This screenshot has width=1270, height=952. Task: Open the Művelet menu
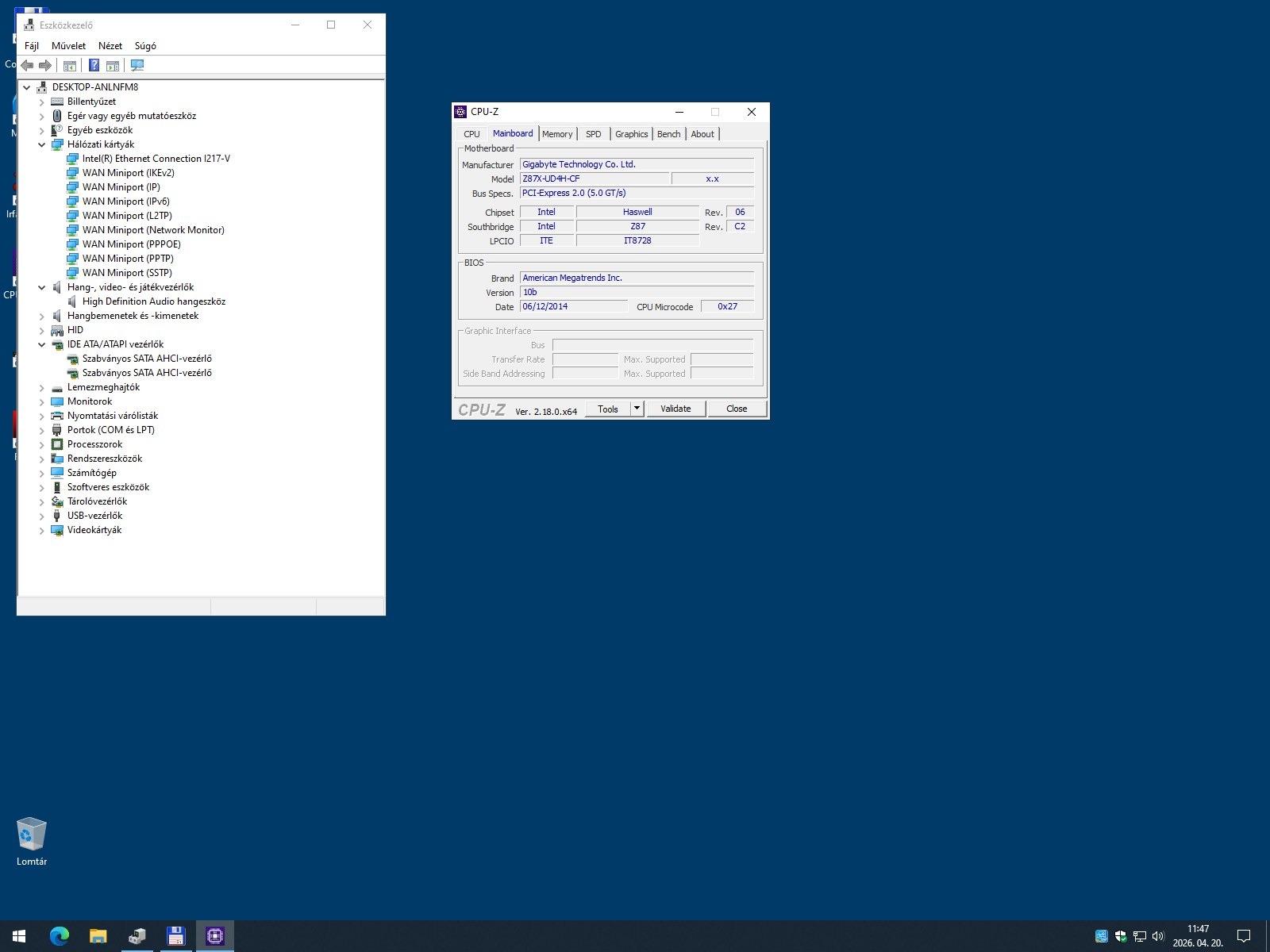coord(68,46)
